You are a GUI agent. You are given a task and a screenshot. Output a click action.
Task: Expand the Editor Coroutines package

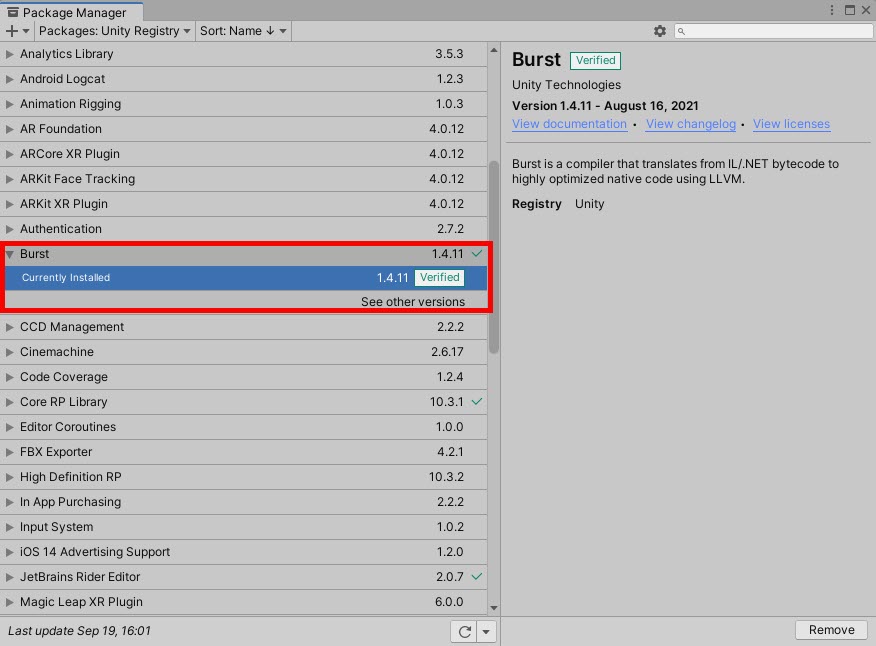9,427
